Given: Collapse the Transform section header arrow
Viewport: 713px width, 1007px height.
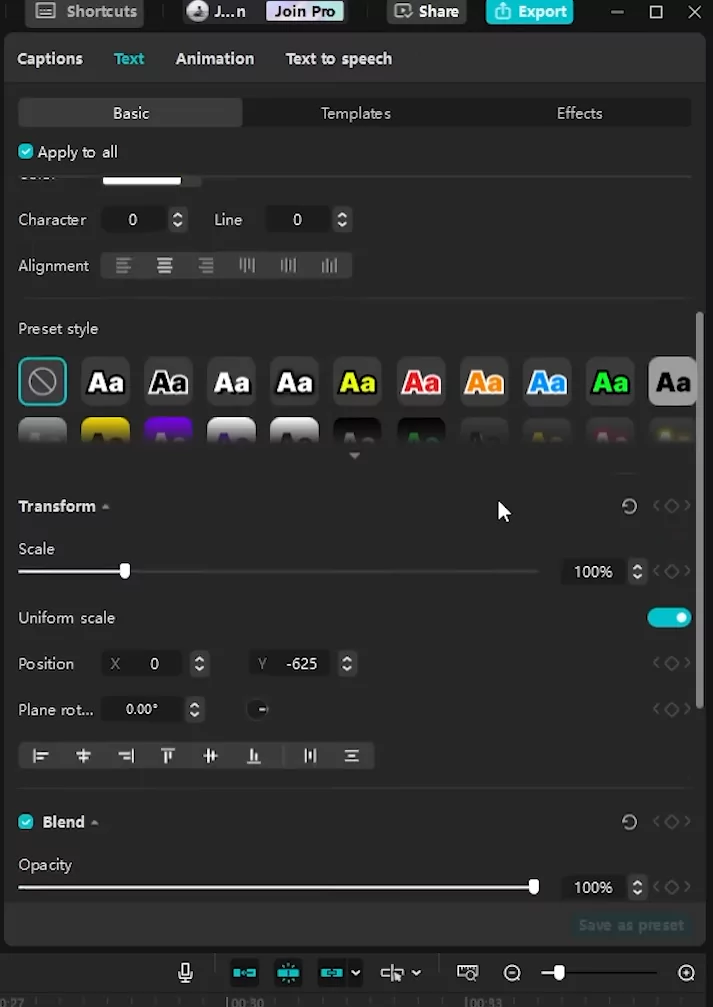Looking at the screenshot, I should (106, 505).
